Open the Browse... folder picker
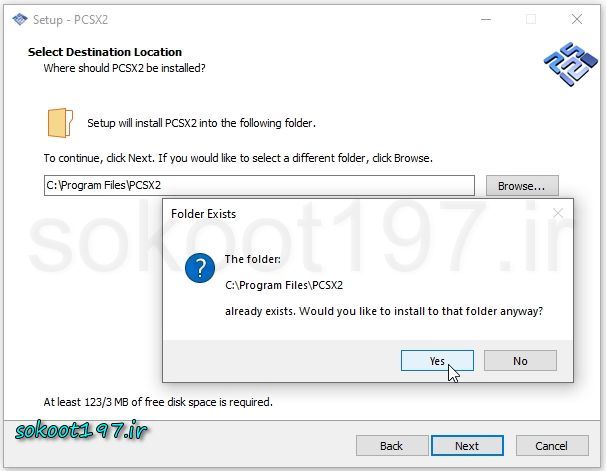606x471 pixels. pos(521,186)
